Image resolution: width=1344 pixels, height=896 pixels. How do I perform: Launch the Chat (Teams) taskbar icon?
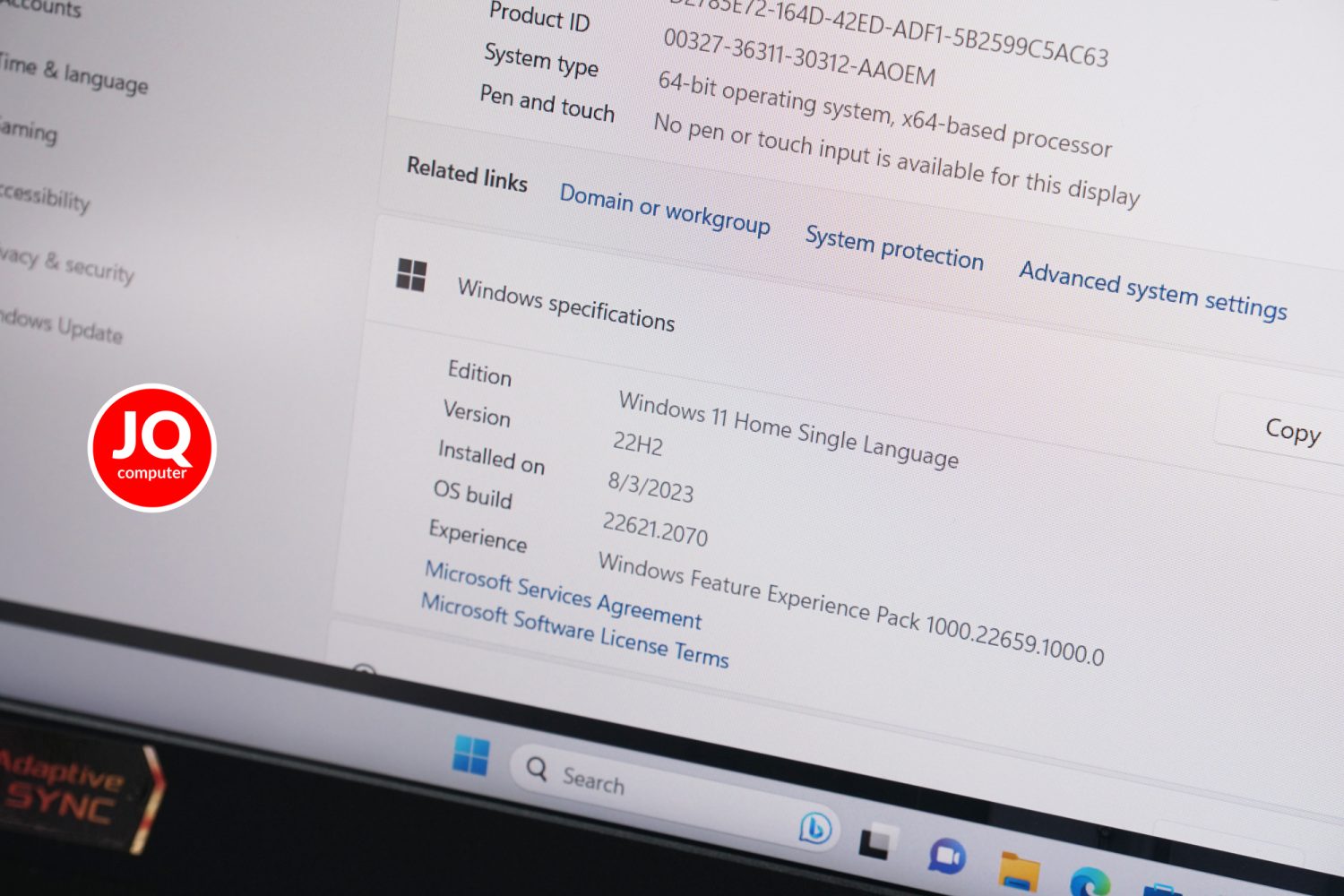(946, 857)
